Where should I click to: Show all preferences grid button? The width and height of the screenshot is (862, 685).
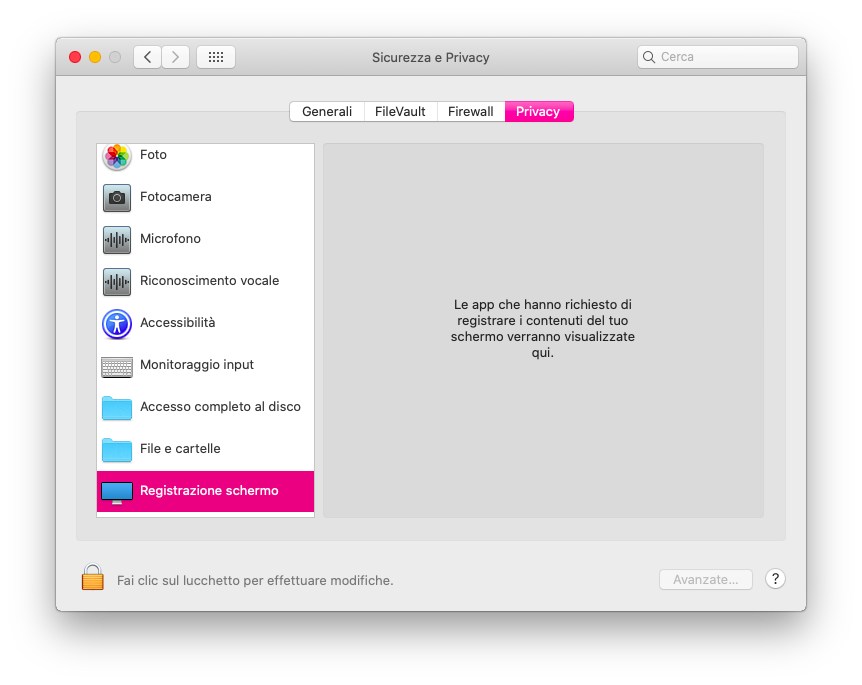(216, 57)
